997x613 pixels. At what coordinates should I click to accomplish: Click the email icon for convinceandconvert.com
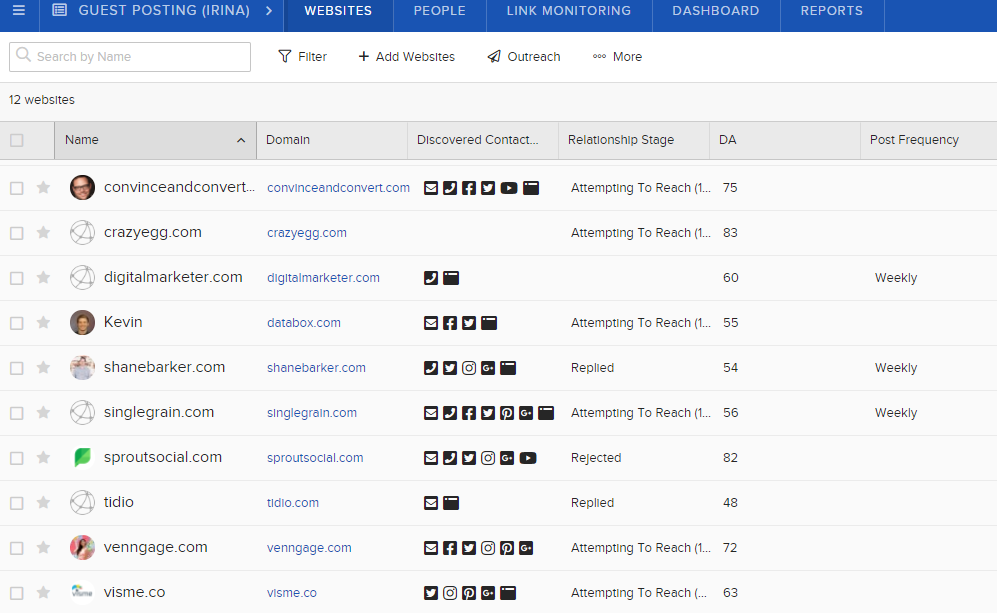431,188
